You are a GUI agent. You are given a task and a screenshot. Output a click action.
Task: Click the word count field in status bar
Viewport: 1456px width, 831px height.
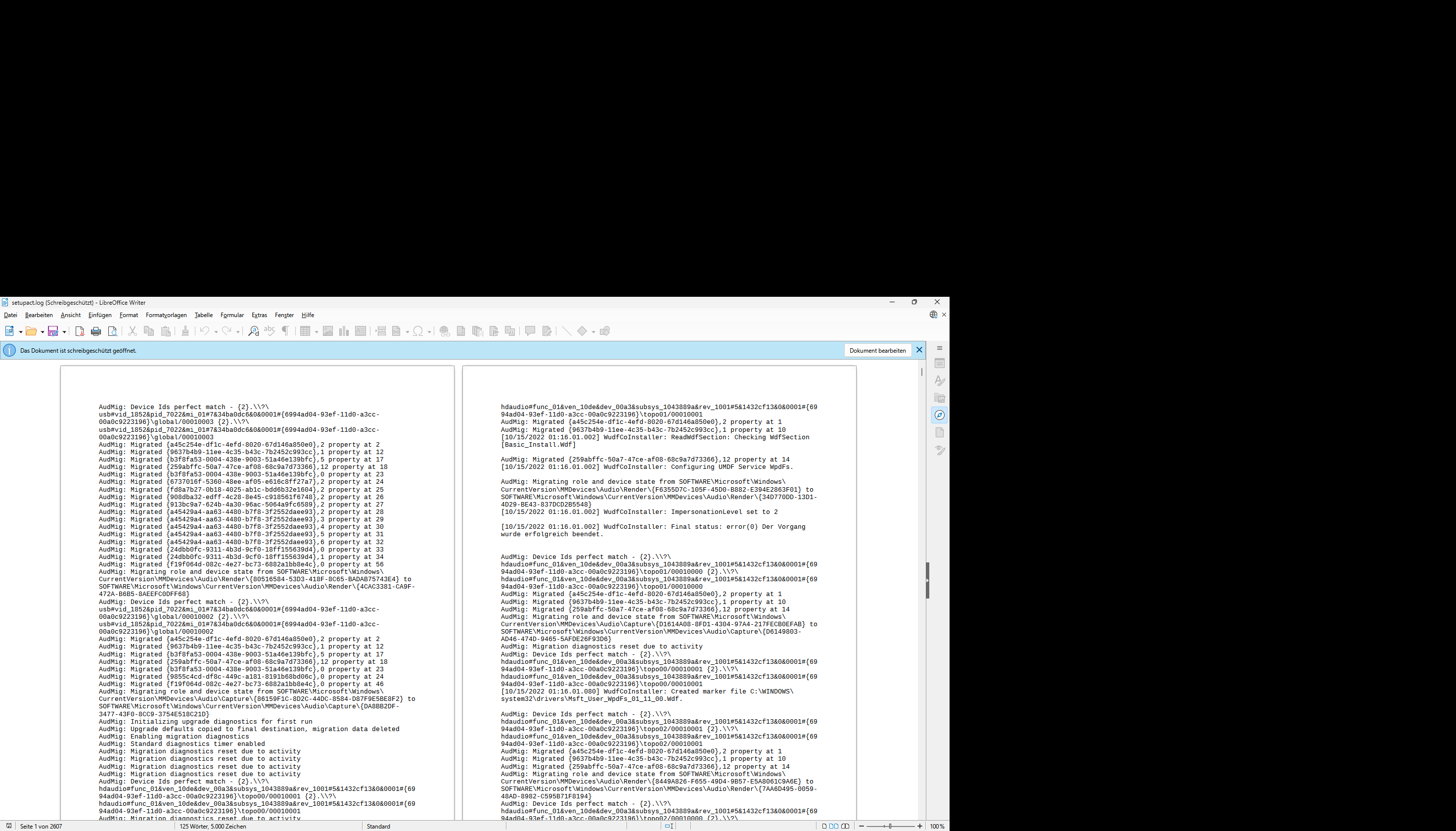212,826
